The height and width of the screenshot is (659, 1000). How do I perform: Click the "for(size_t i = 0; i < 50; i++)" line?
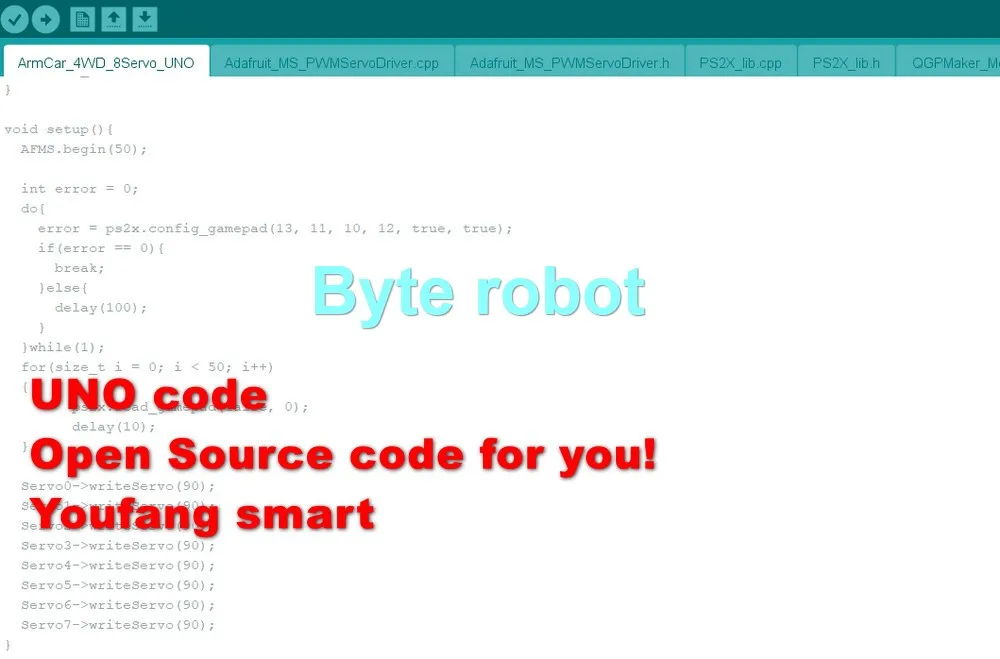click(x=147, y=367)
